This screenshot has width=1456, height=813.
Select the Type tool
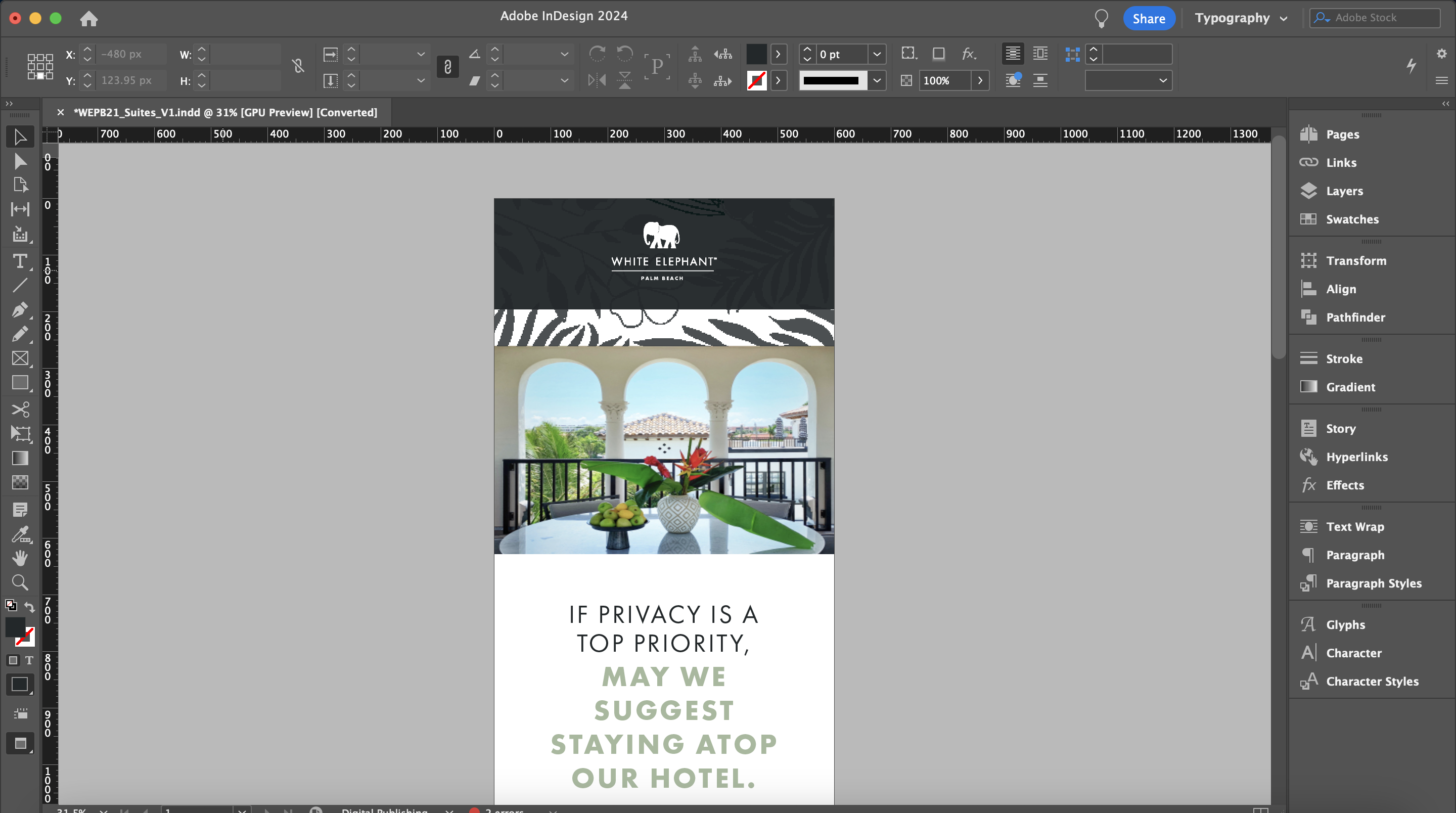pyautogui.click(x=20, y=261)
